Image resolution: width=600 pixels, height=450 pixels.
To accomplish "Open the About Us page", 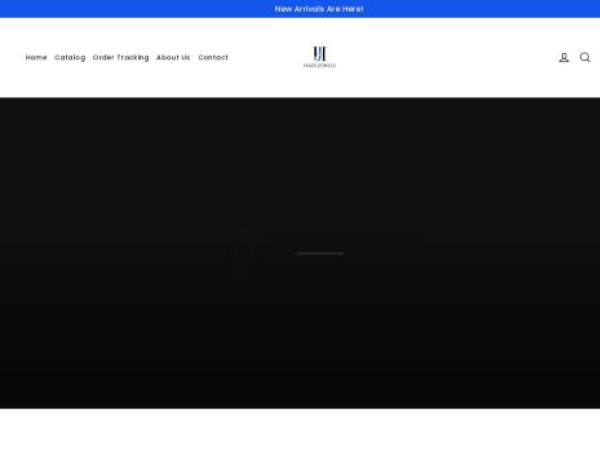I will click(x=173, y=58).
